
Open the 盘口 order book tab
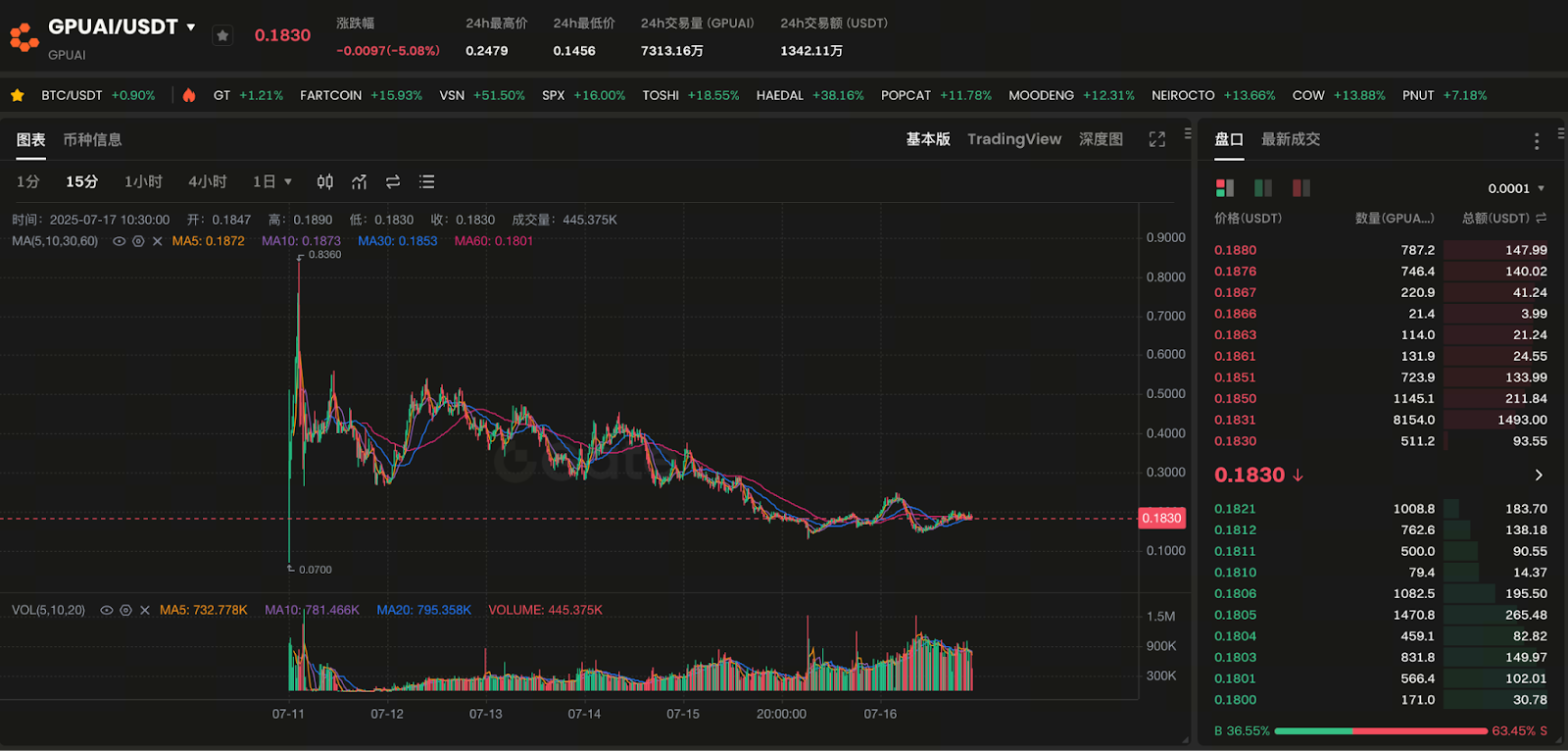coord(1229,139)
